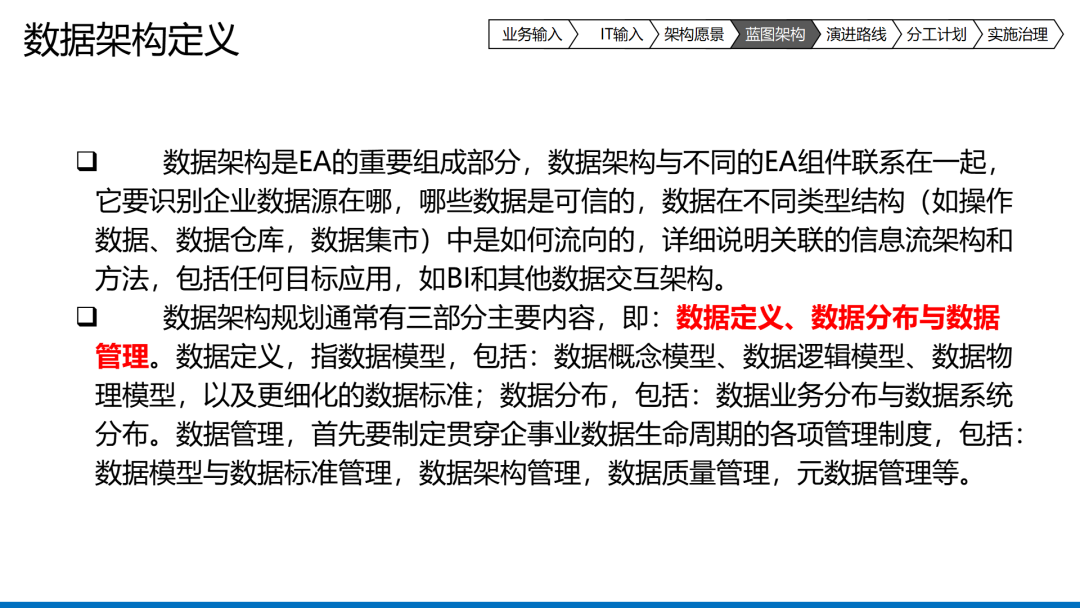Viewport: 1080px width, 608px height.
Task: Click the red word 管理
Action: (x=122, y=357)
